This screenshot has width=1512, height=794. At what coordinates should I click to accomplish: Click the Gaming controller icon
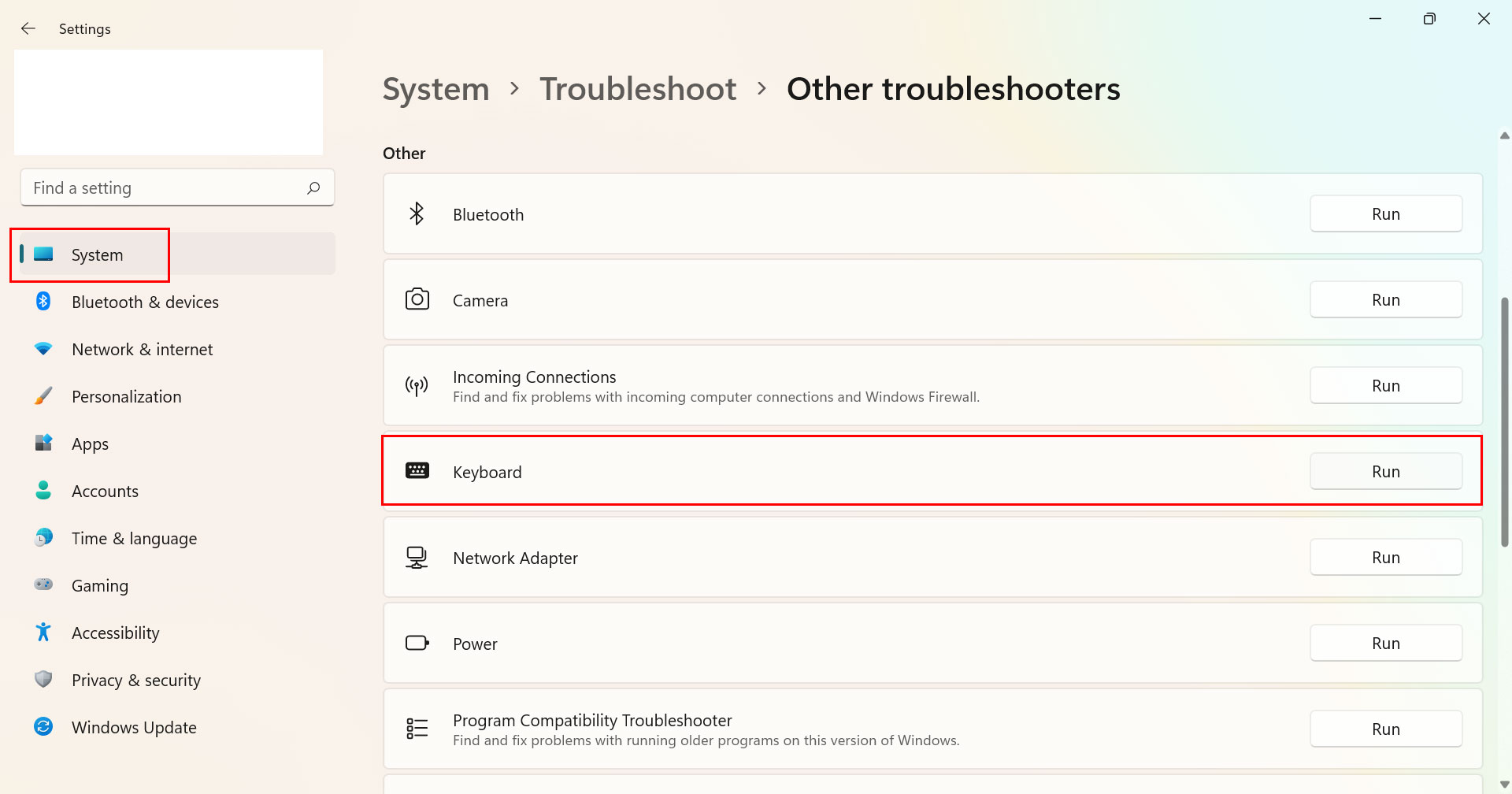coord(43,585)
